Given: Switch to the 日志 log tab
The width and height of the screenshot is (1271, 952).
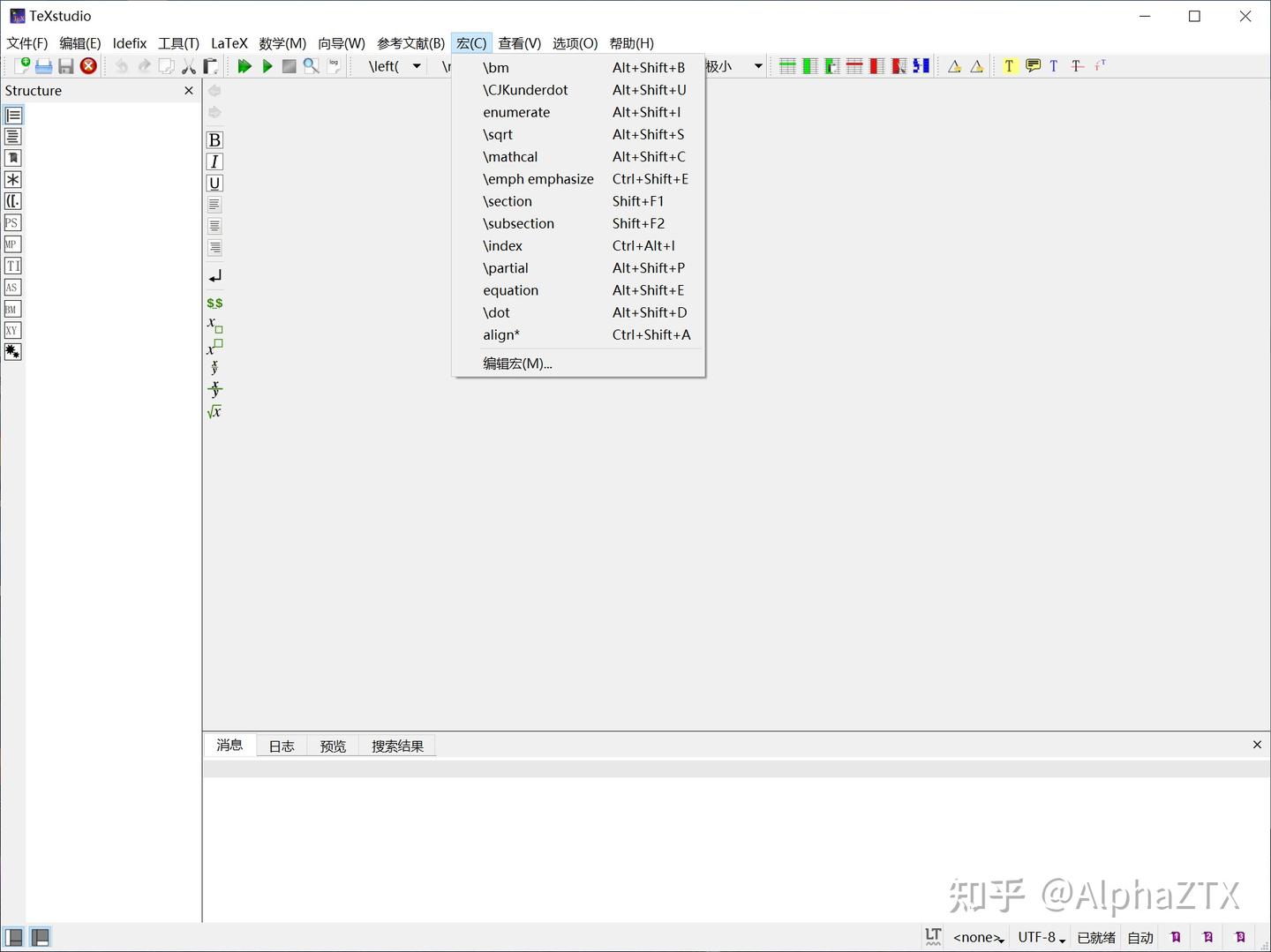Looking at the screenshot, I should coord(281,746).
